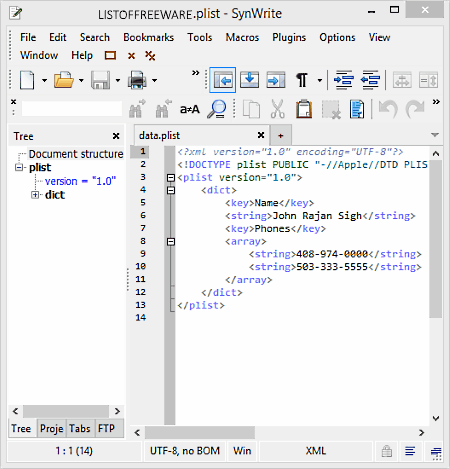Switch to the Proje panel tab
Screen dimensions: 450x469
(52, 428)
